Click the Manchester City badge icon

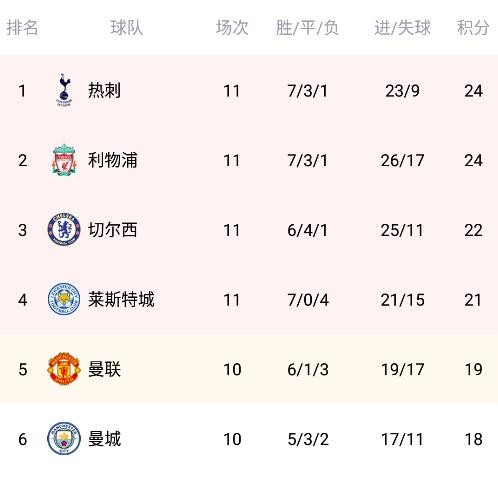(64, 438)
